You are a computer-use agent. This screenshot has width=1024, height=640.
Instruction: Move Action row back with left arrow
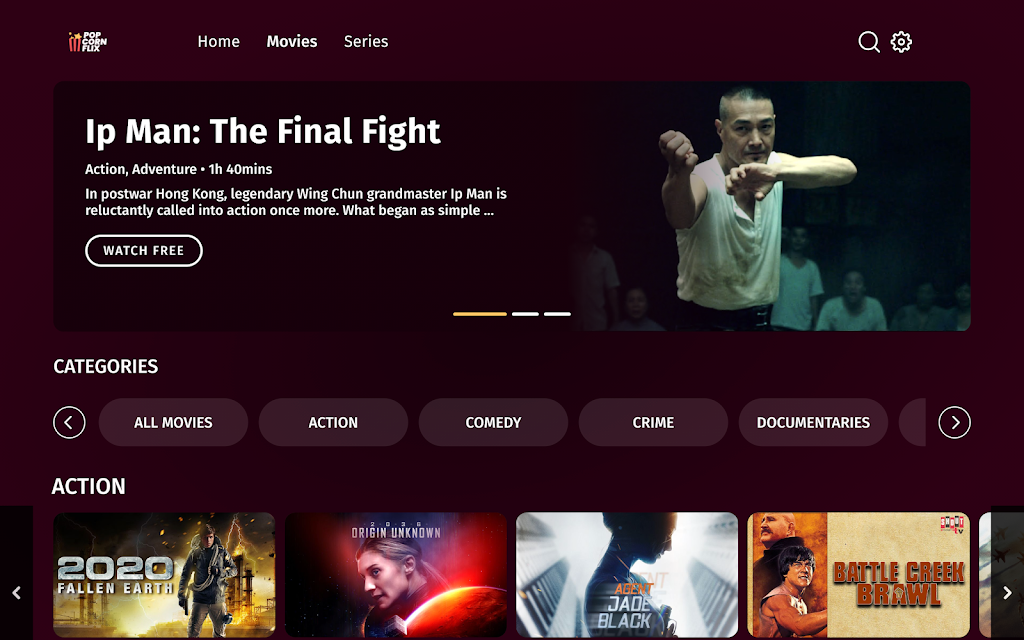click(16, 592)
